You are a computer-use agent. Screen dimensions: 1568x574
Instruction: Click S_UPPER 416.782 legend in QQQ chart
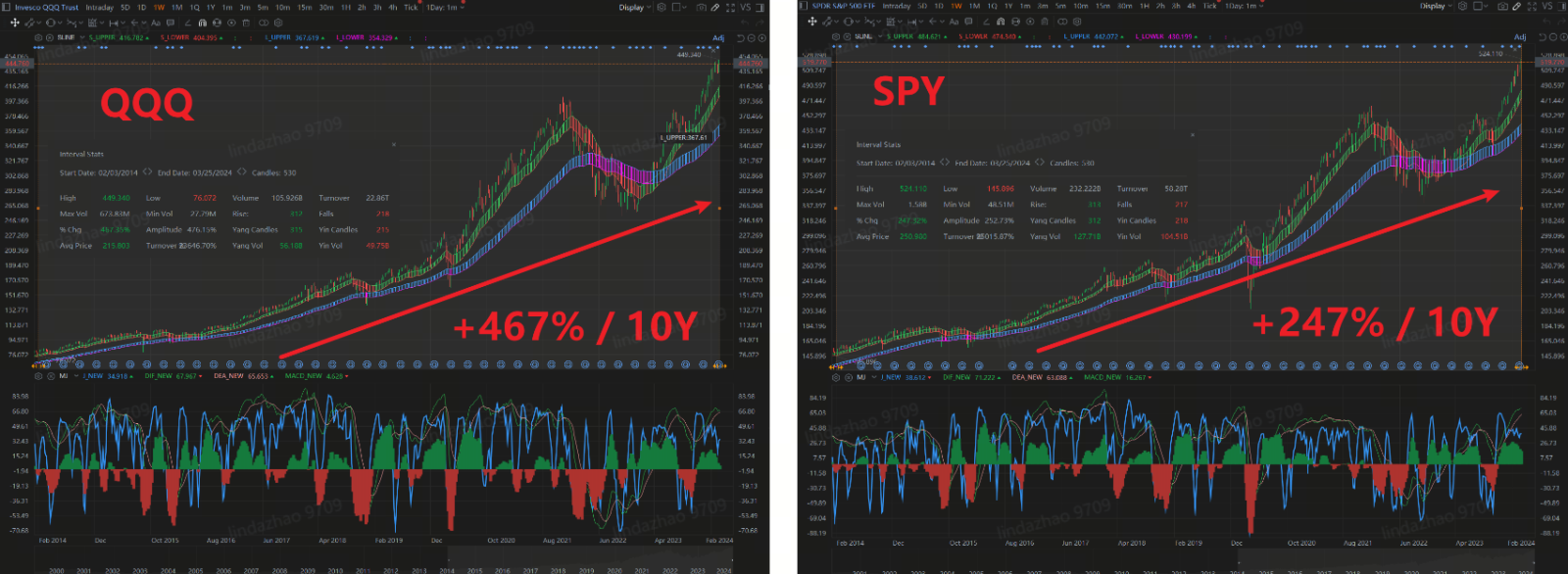coord(119,37)
